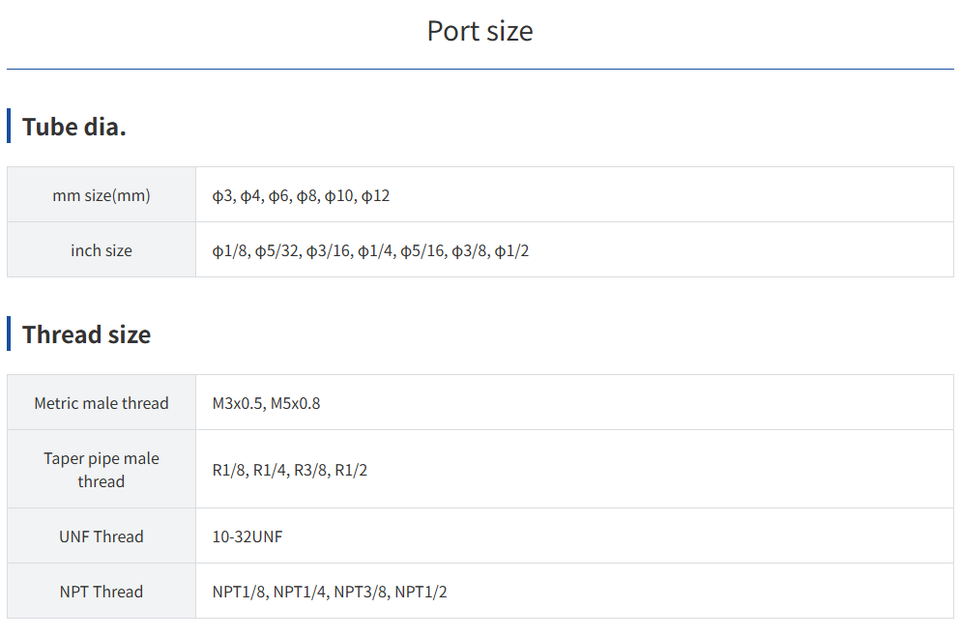Click the NPT1/2 value text
Image resolution: width=960 pixels, height=637 pixels.
pyautogui.click(x=421, y=591)
